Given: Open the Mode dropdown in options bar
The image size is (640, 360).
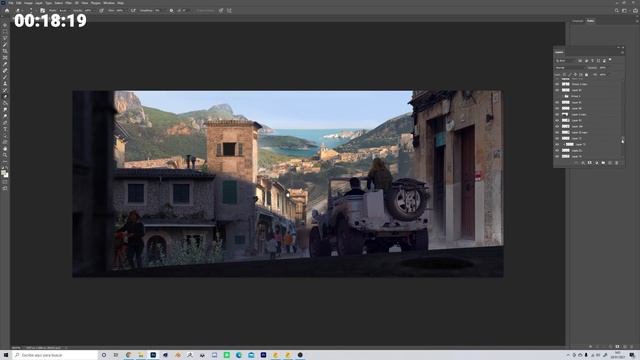Looking at the screenshot, I should 64,11.
